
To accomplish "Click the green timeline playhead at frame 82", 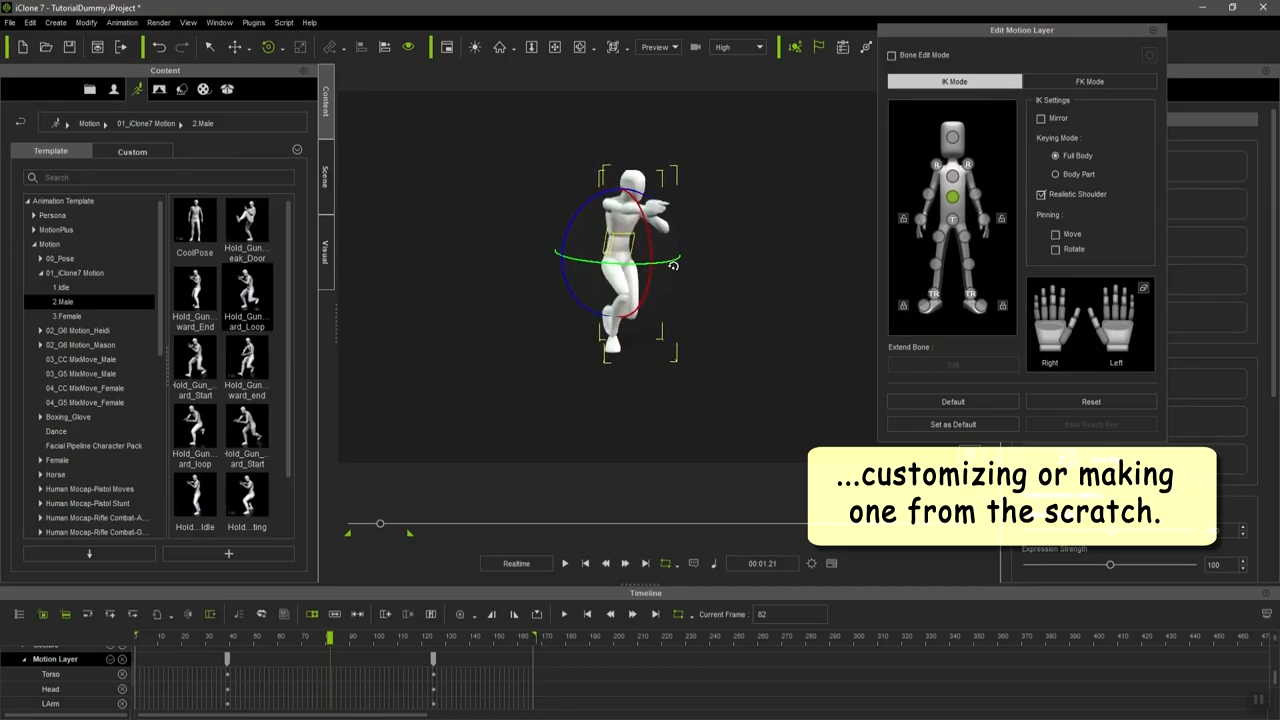I will point(329,636).
